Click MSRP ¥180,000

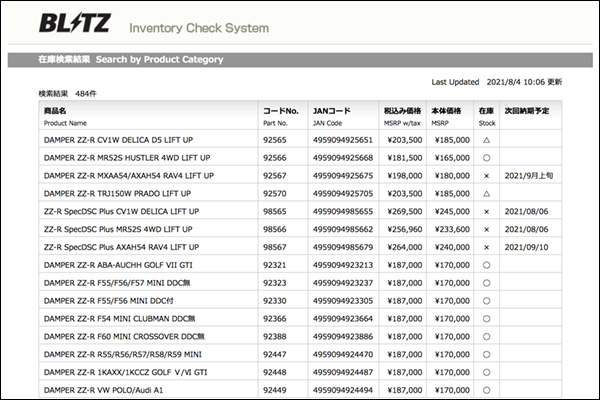[x=452, y=176]
